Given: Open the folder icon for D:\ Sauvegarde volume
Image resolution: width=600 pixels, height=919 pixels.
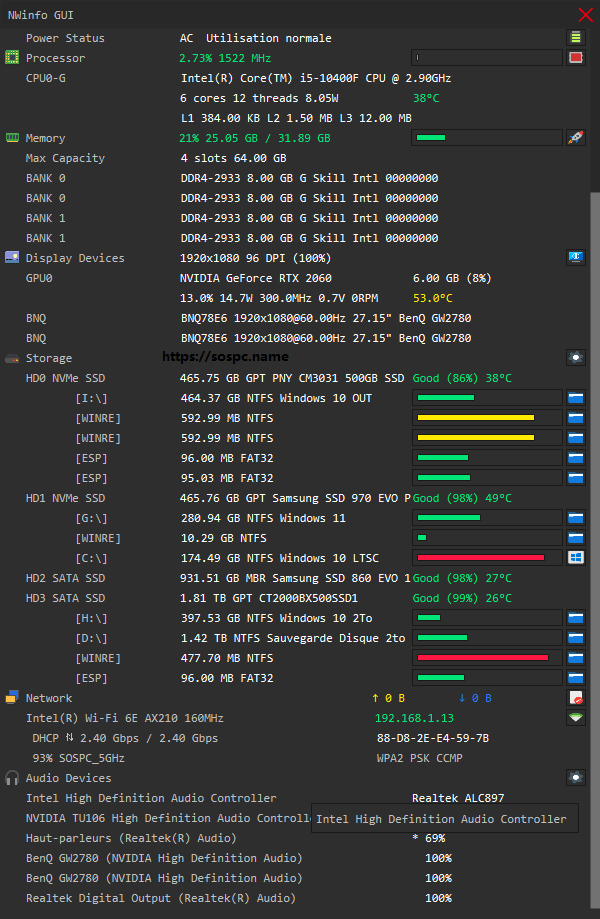Looking at the screenshot, I should point(575,638).
